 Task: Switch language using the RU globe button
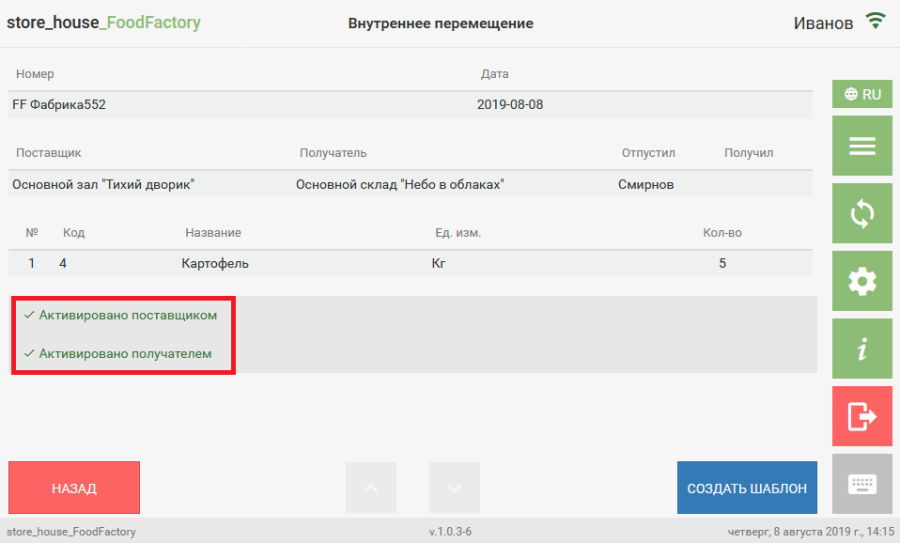861,94
